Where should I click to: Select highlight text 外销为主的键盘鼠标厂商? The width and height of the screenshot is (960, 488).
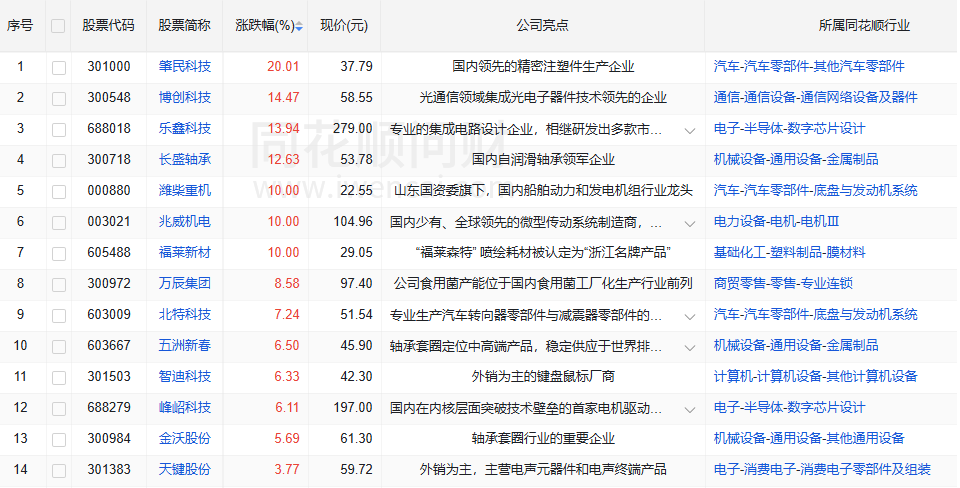[x=543, y=377]
